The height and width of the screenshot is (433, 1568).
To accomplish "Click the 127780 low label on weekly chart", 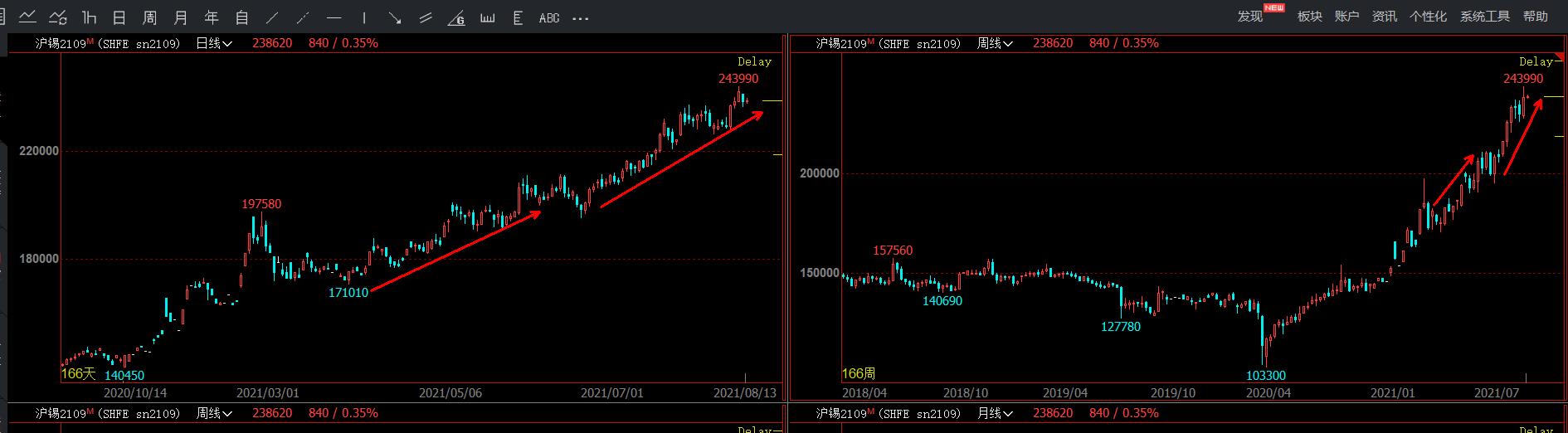I will [1121, 327].
